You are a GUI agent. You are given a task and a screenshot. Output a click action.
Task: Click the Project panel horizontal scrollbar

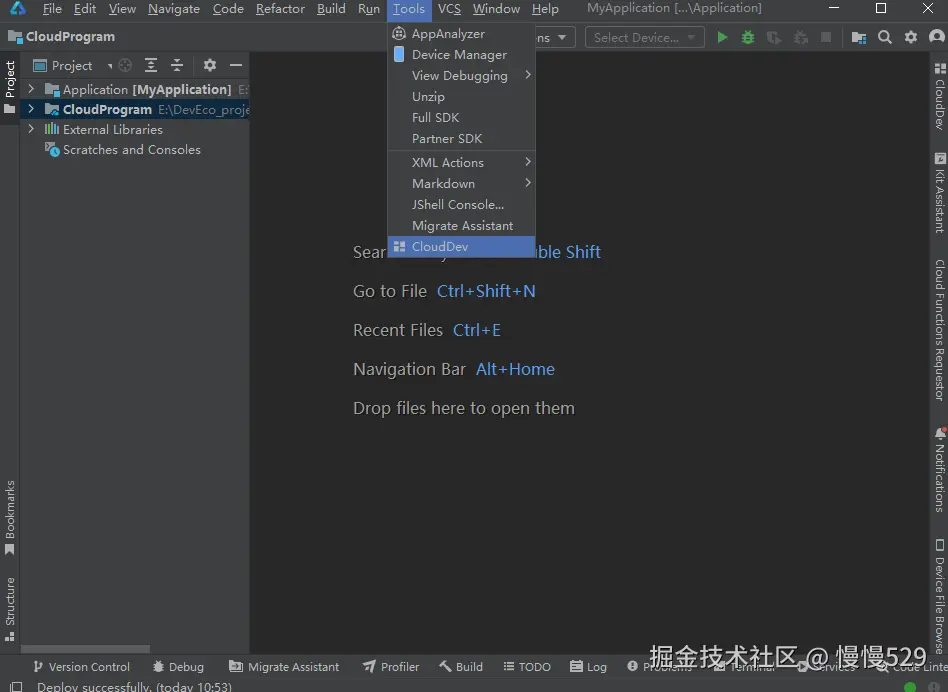click(85, 648)
